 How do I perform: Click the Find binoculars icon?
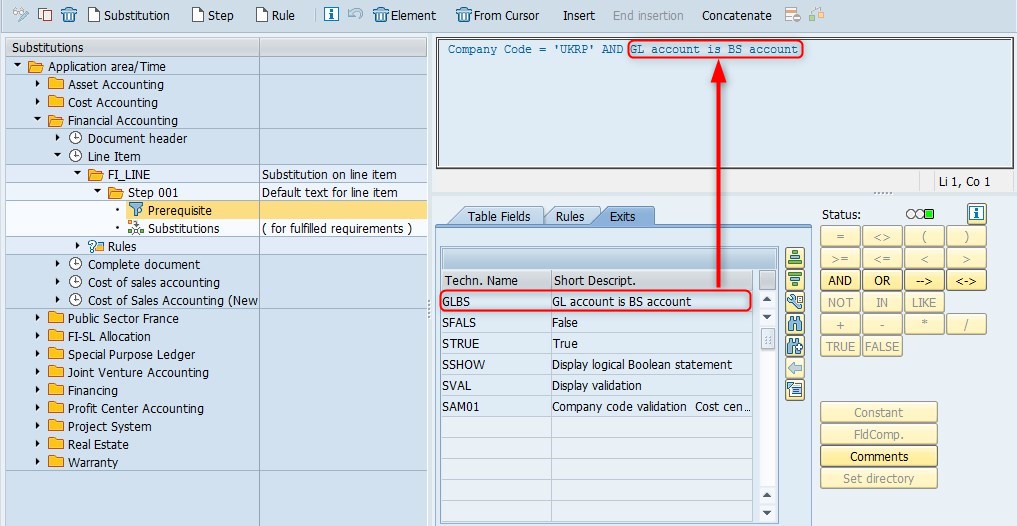(x=795, y=323)
